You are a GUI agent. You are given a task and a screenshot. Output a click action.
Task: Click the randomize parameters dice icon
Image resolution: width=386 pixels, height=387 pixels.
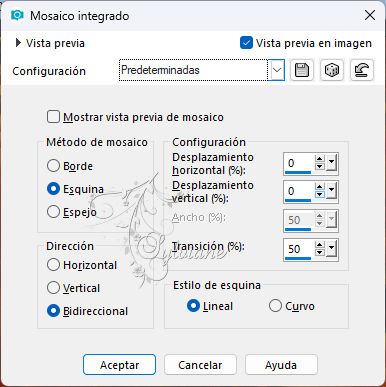click(332, 70)
